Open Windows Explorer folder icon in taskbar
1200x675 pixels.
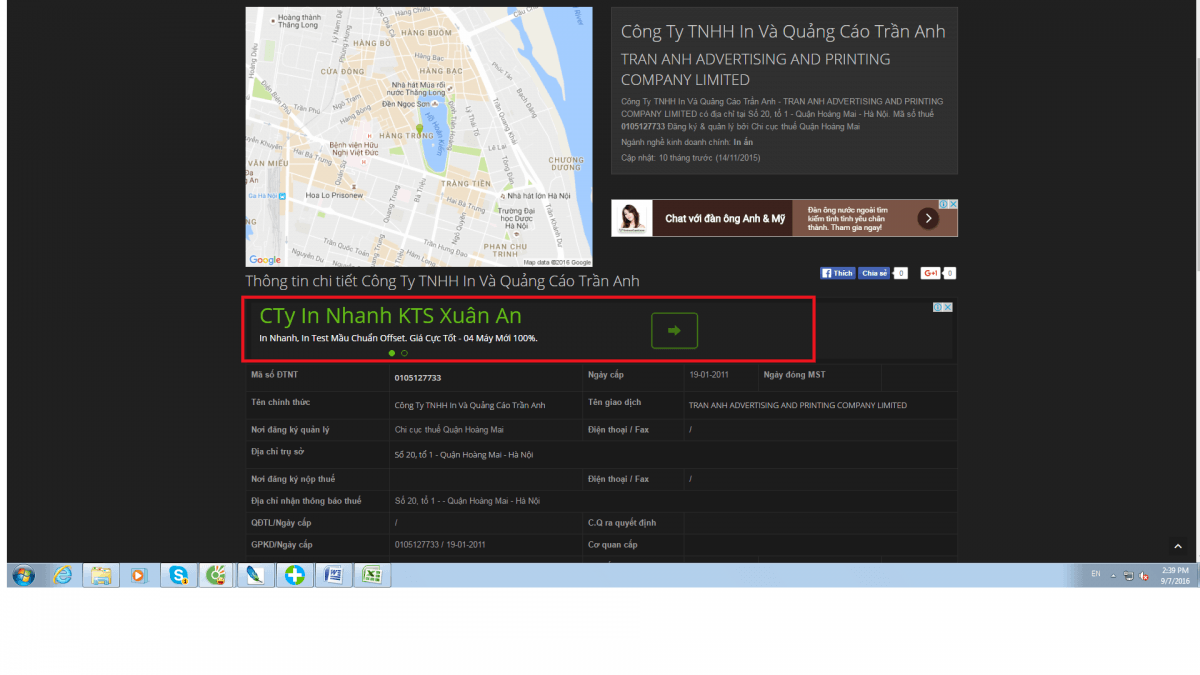pyautogui.click(x=101, y=575)
